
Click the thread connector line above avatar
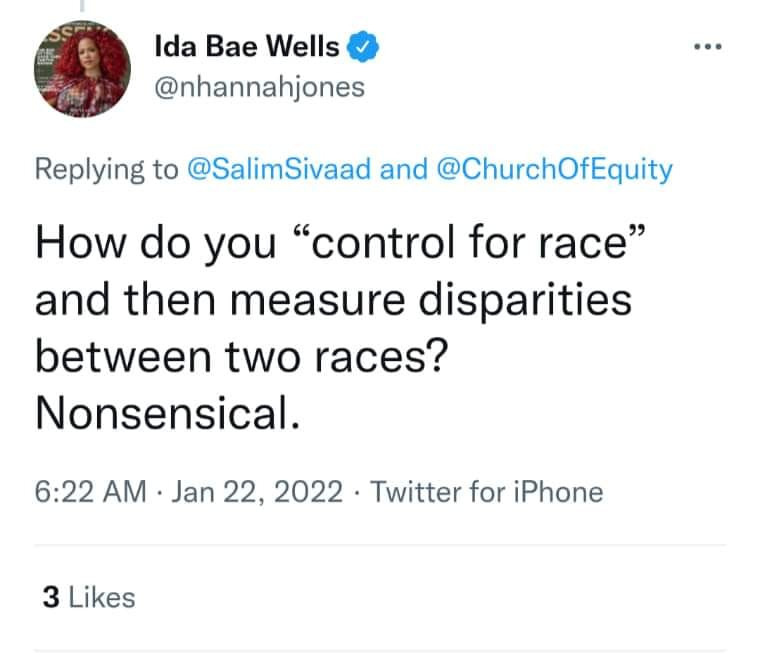[82, 5]
